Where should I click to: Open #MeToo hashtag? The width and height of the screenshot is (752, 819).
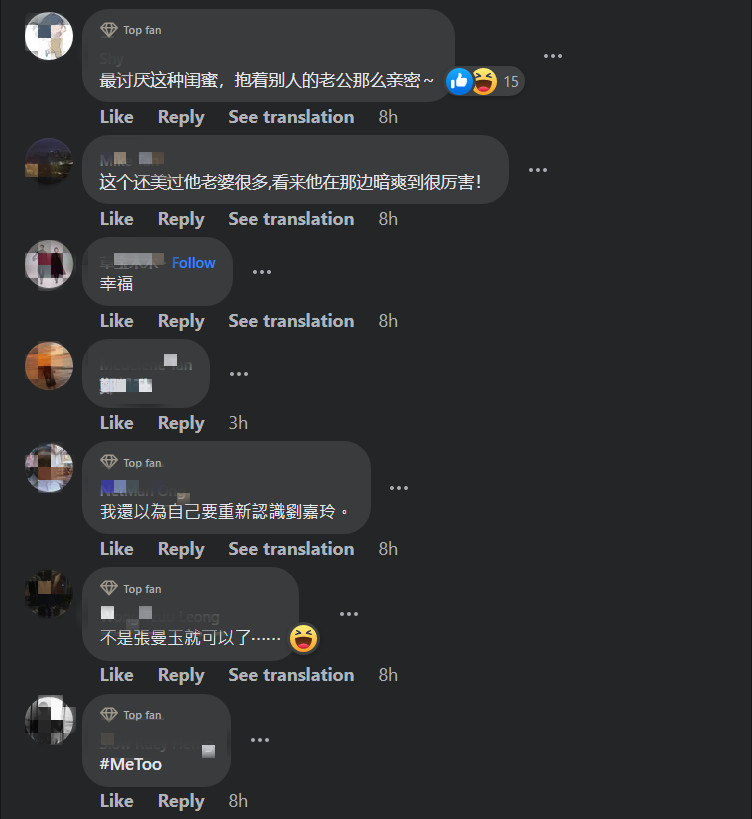[x=131, y=764]
